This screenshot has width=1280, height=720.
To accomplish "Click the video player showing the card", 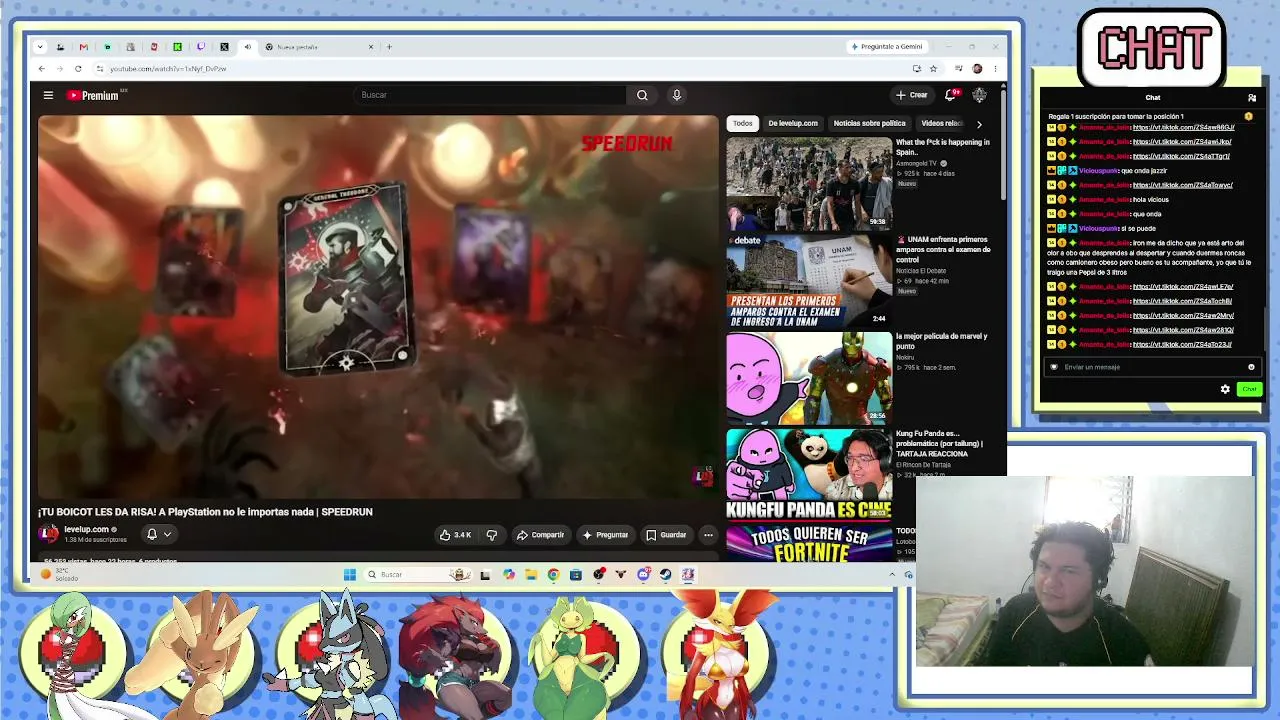I will coord(378,307).
